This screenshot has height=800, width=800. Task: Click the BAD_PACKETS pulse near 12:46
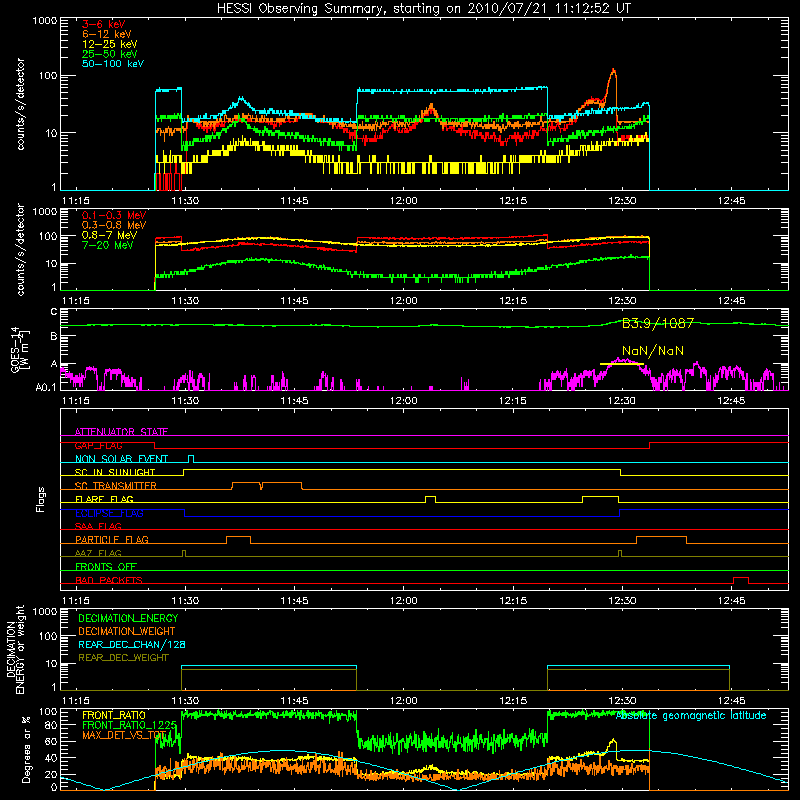pyautogui.click(x=740, y=580)
